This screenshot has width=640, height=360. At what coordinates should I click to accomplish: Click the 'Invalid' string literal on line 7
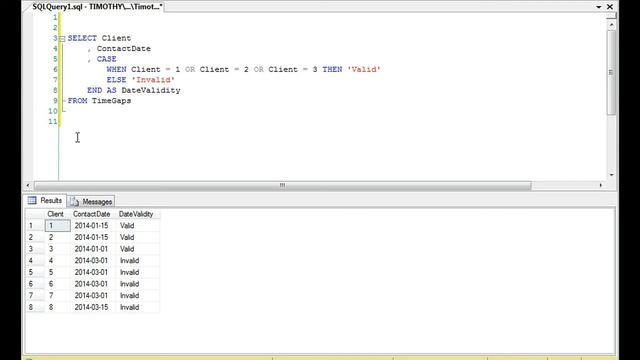coord(153,80)
